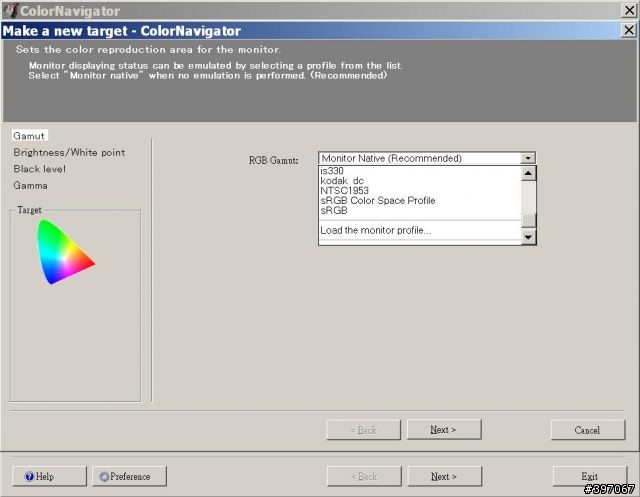Click list scrollbar up arrow
This screenshot has width=640, height=497.
528,173
